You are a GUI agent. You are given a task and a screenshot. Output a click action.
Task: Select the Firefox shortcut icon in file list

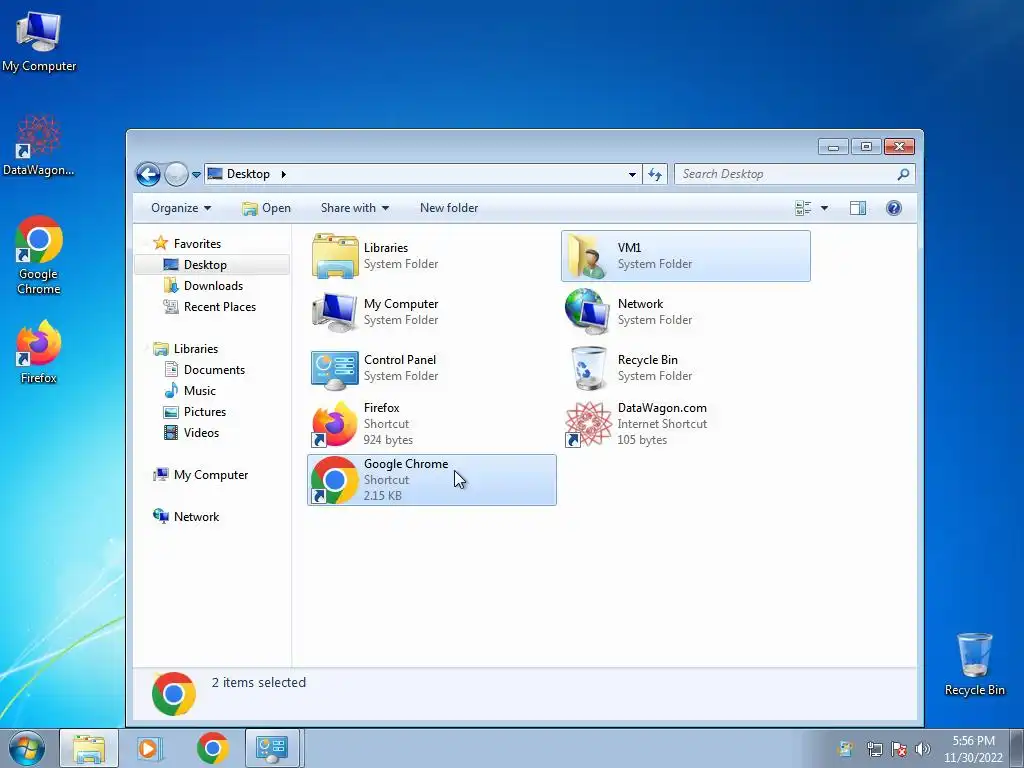click(x=334, y=424)
